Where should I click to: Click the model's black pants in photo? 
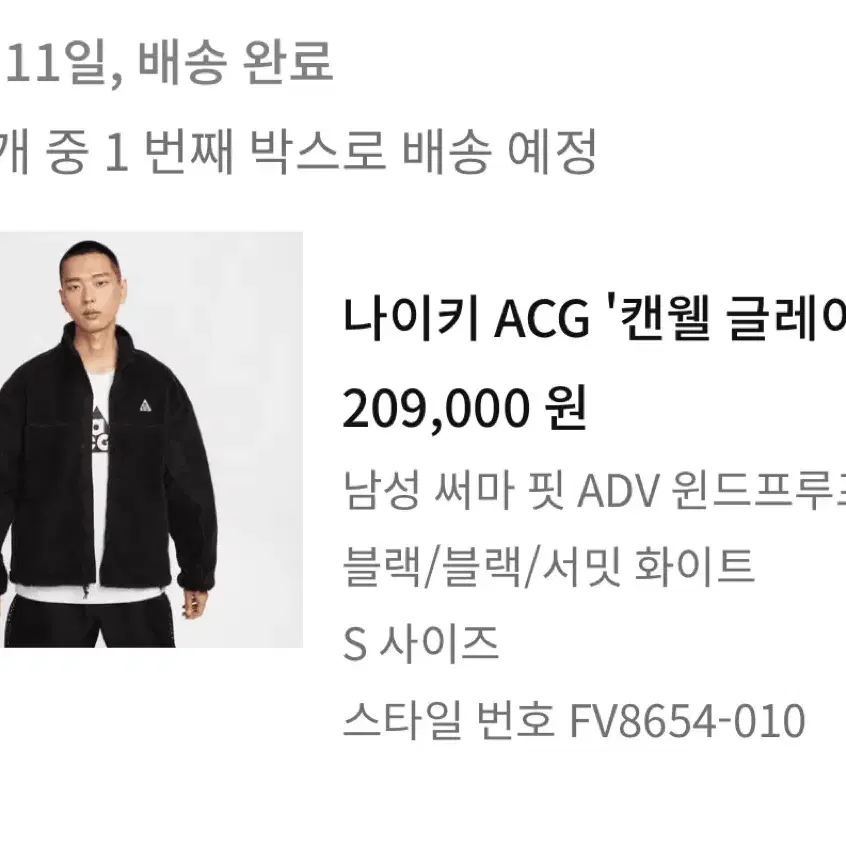pos(90,622)
